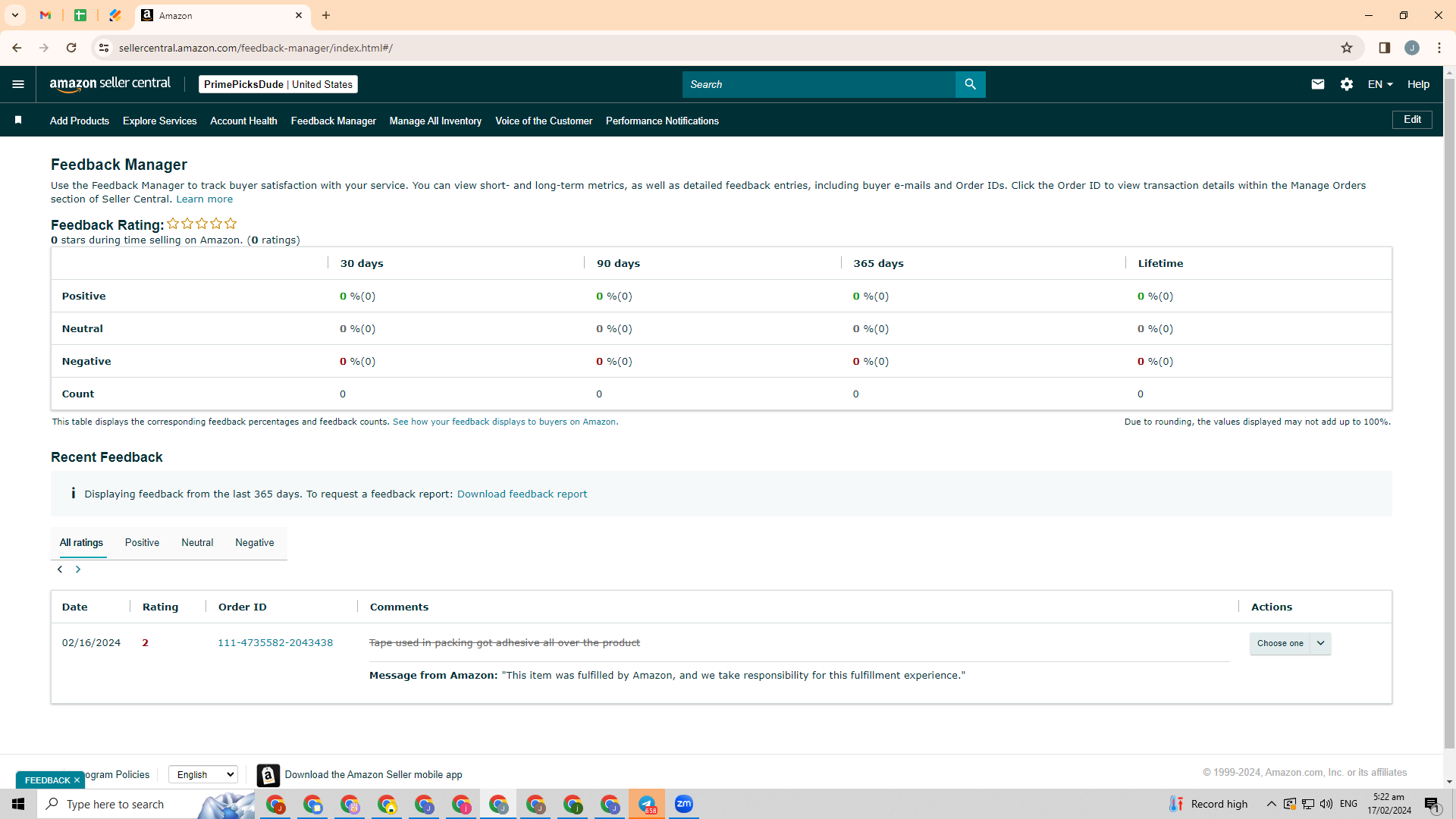Open the Chrome profile avatar
The width and height of the screenshot is (1456, 819).
[x=1412, y=48]
